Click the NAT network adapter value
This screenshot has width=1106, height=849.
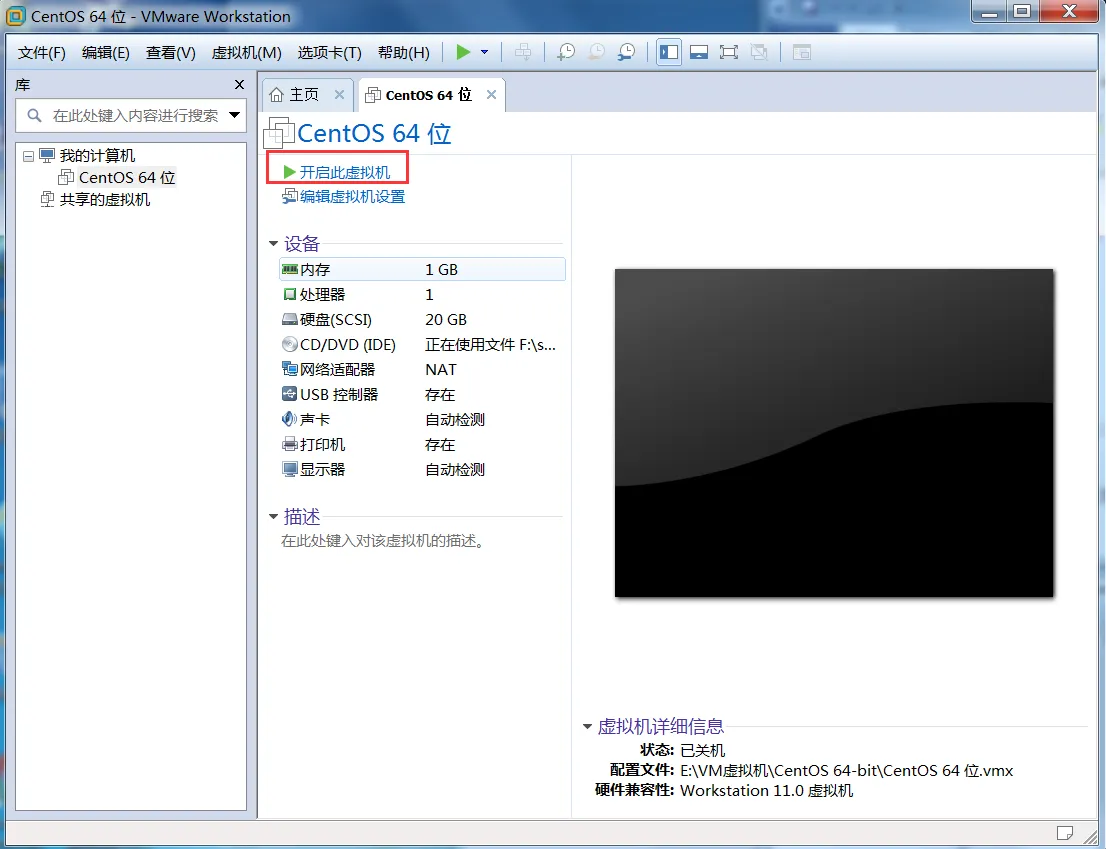point(441,369)
